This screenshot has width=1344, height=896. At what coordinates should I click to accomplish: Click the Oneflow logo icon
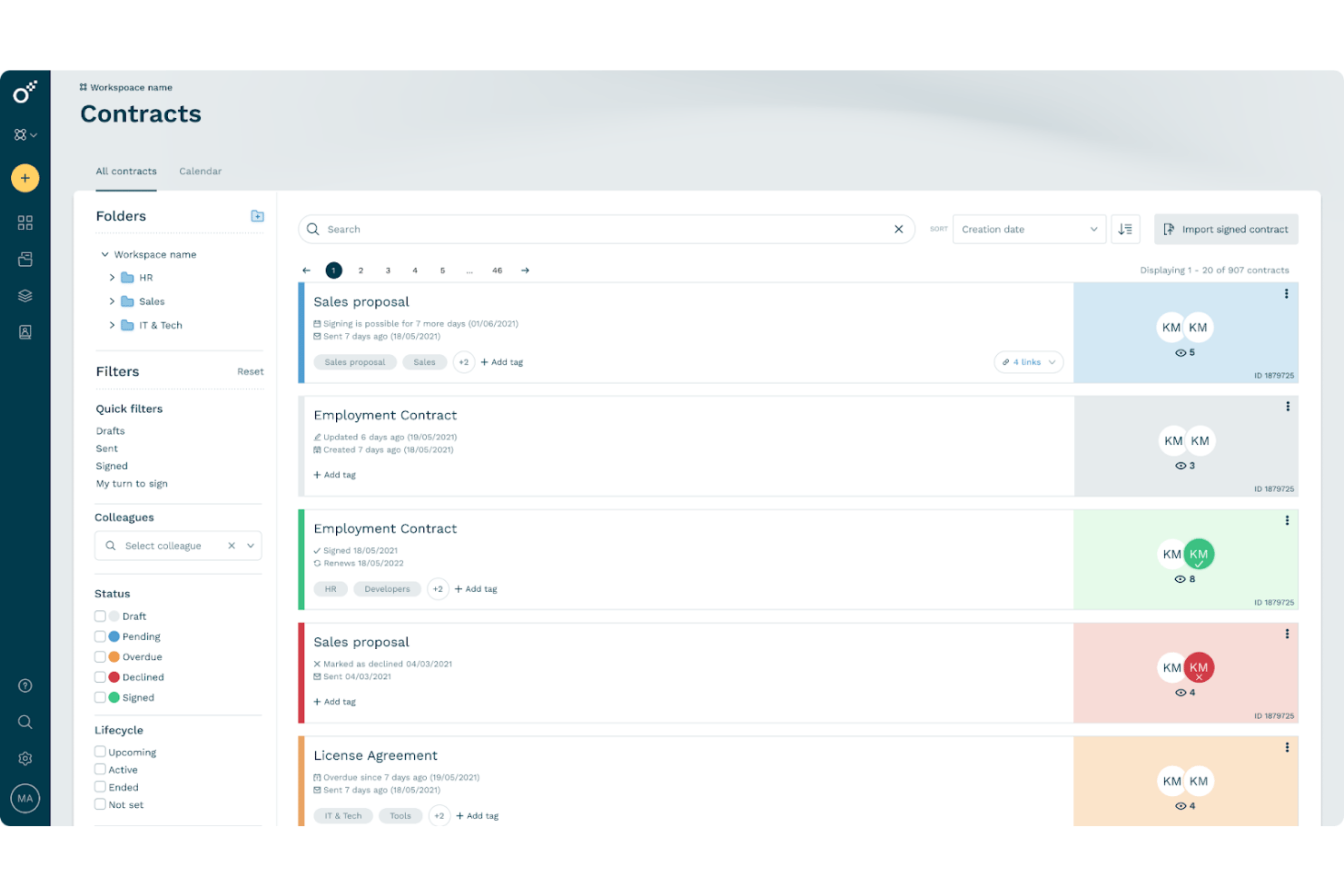[x=25, y=92]
